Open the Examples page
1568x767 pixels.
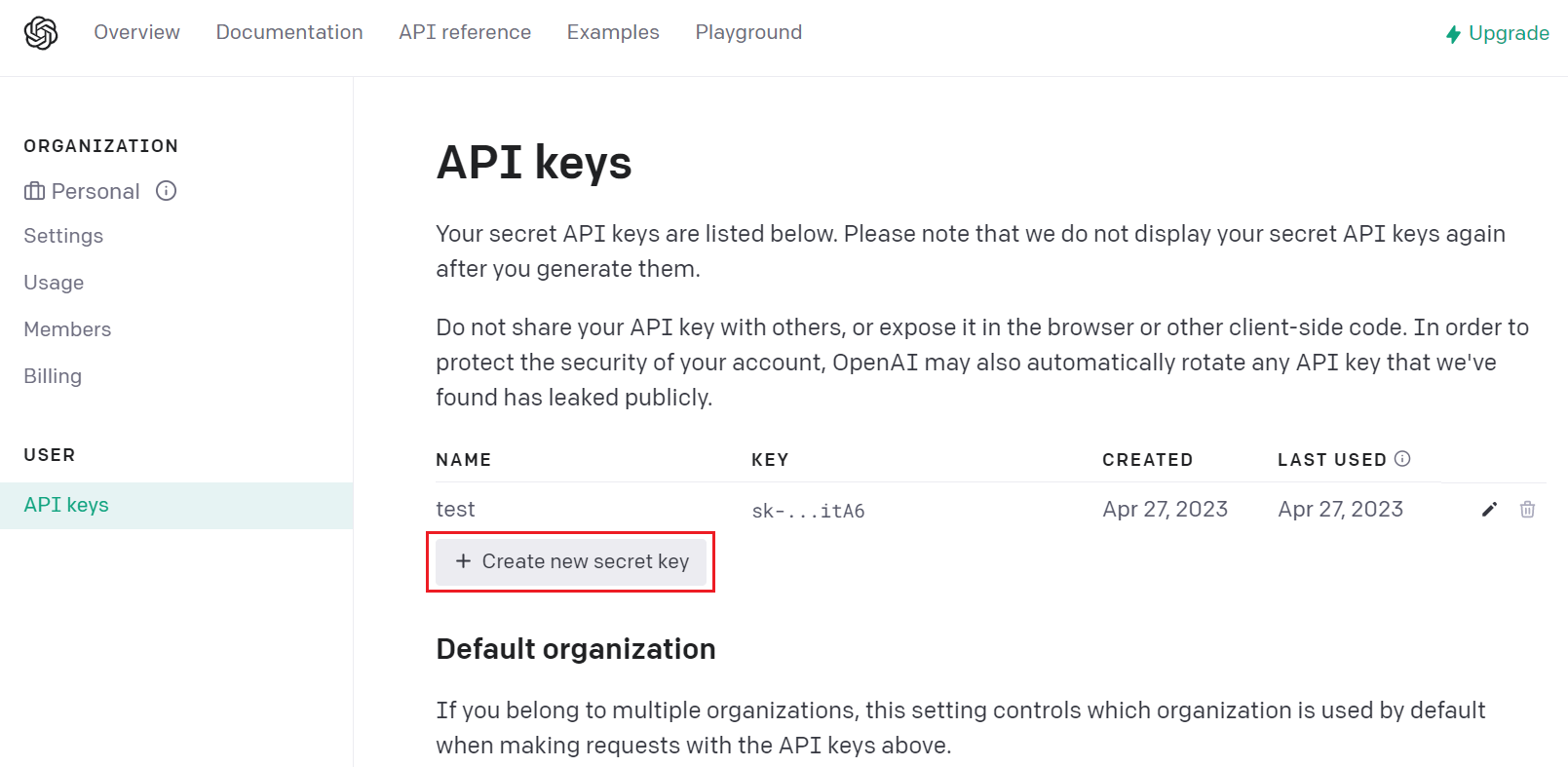point(613,32)
